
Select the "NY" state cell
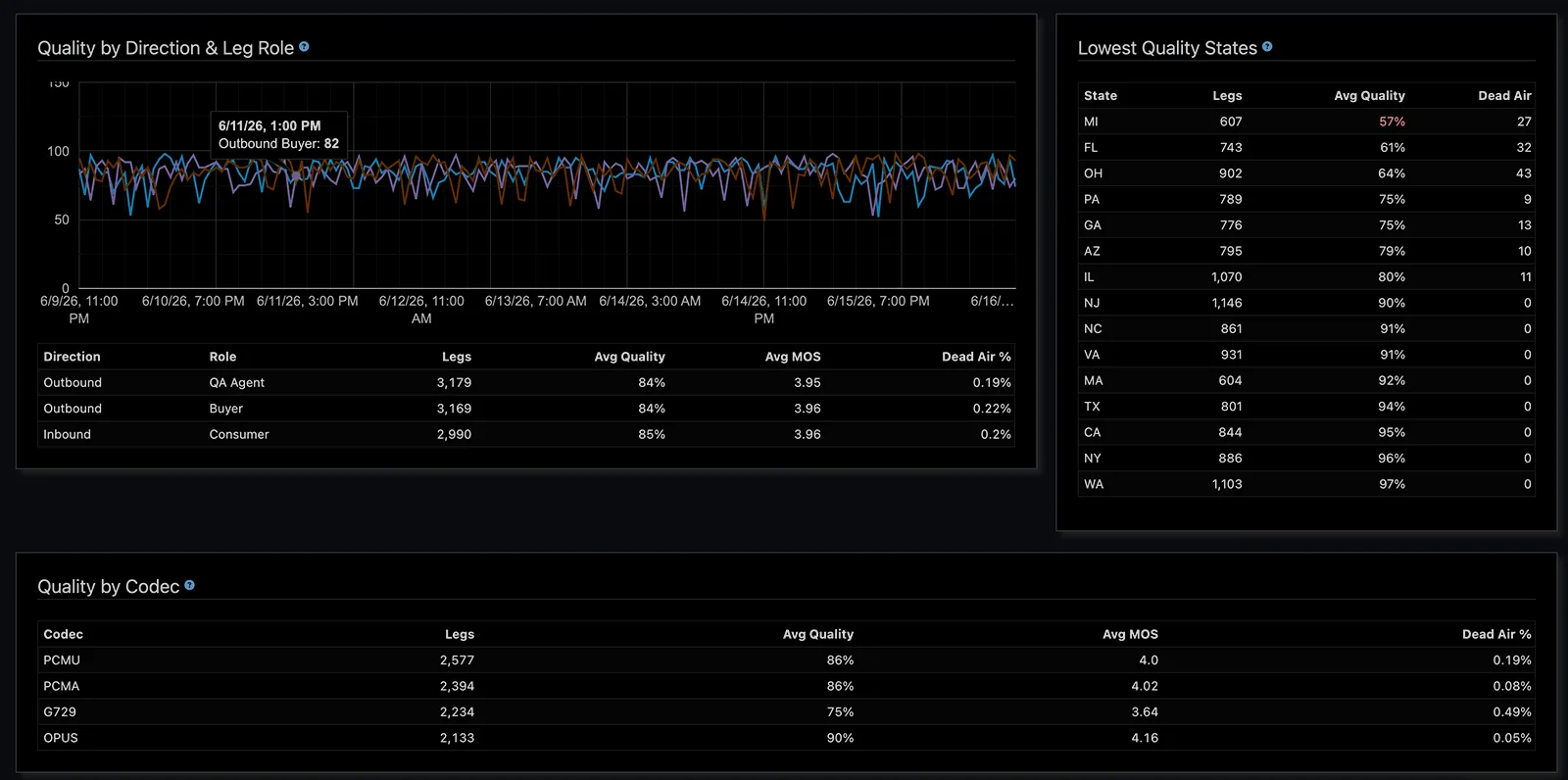point(1093,459)
